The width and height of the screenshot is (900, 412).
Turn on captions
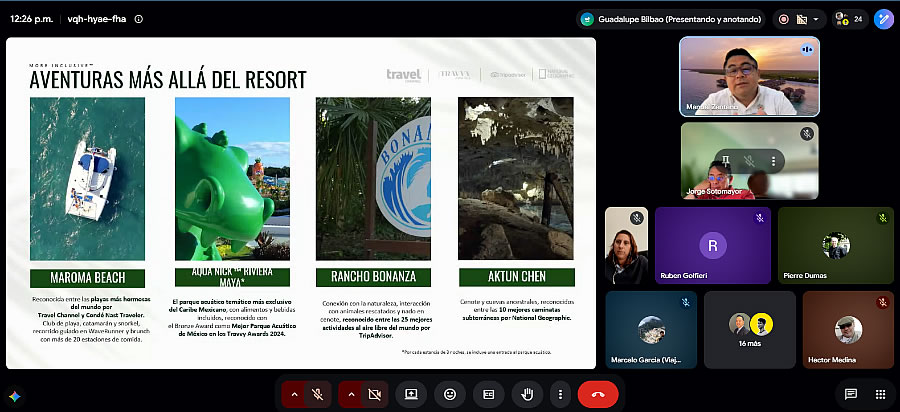pos(488,394)
